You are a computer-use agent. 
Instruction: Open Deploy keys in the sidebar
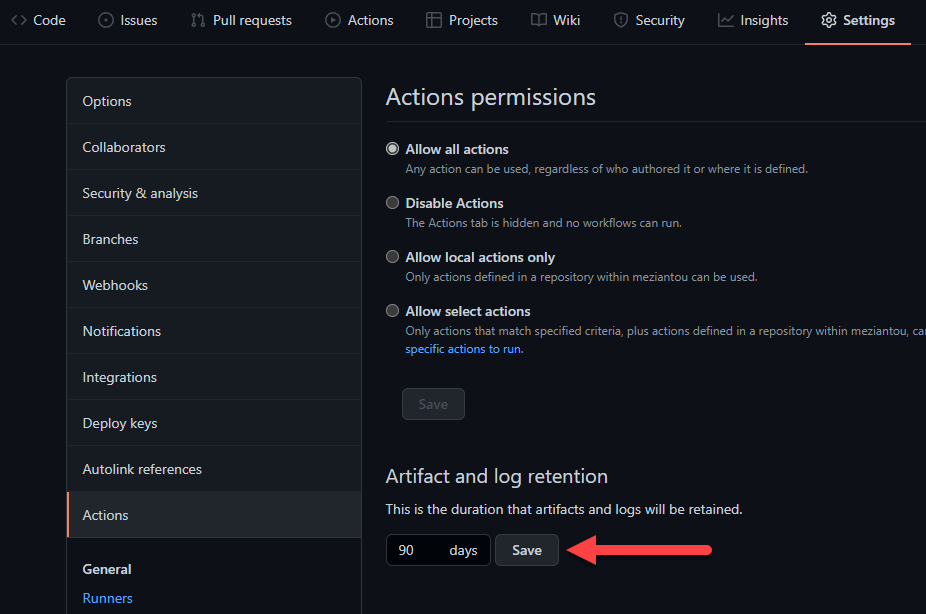pyautogui.click(x=120, y=423)
